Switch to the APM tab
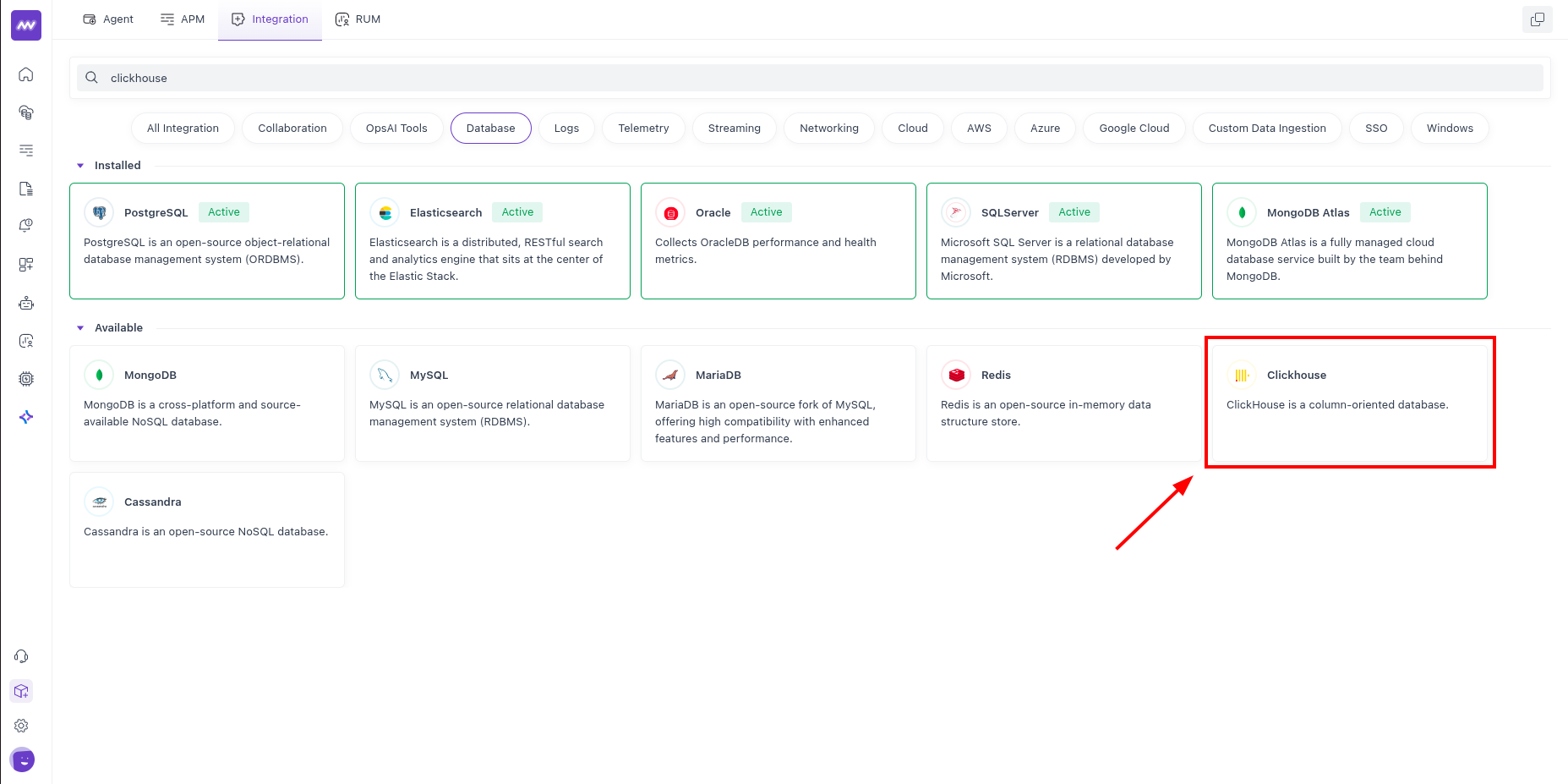Image resolution: width=1568 pixels, height=784 pixels. point(182,19)
